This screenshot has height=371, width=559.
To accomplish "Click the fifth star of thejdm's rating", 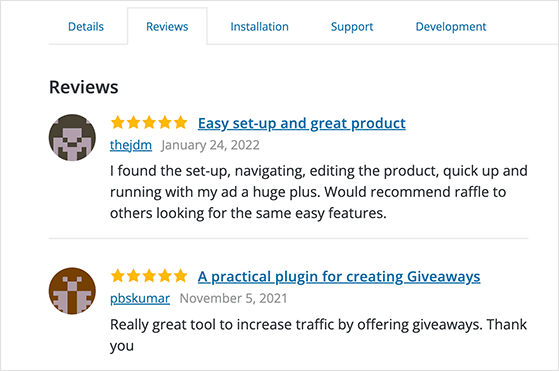I will 180,123.
